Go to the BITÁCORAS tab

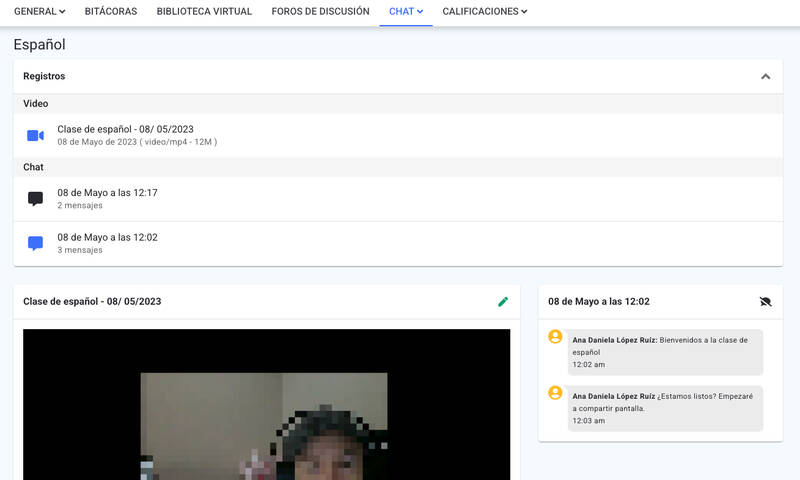click(111, 11)
